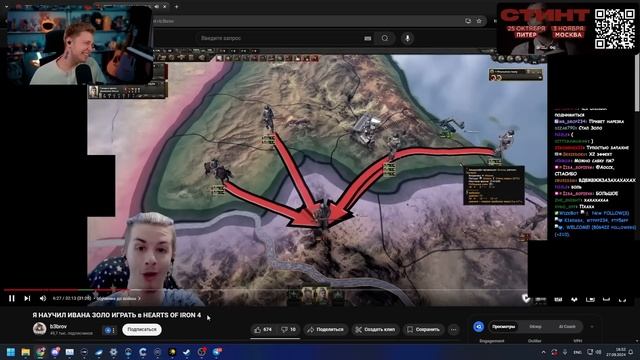Switch to theater mode
The width and height of the screenshot is (640, 360).
(606, 299)
